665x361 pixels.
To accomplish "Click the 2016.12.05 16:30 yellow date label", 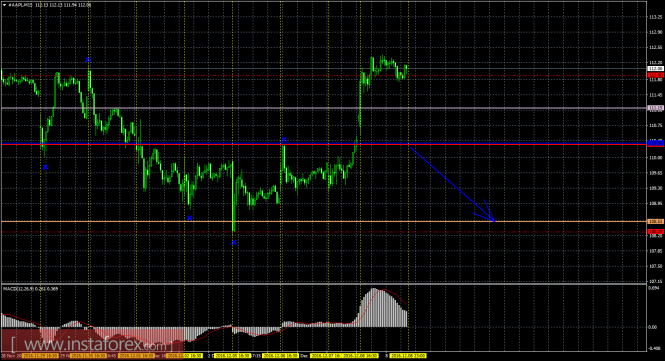I will click(x=232, y=356).
